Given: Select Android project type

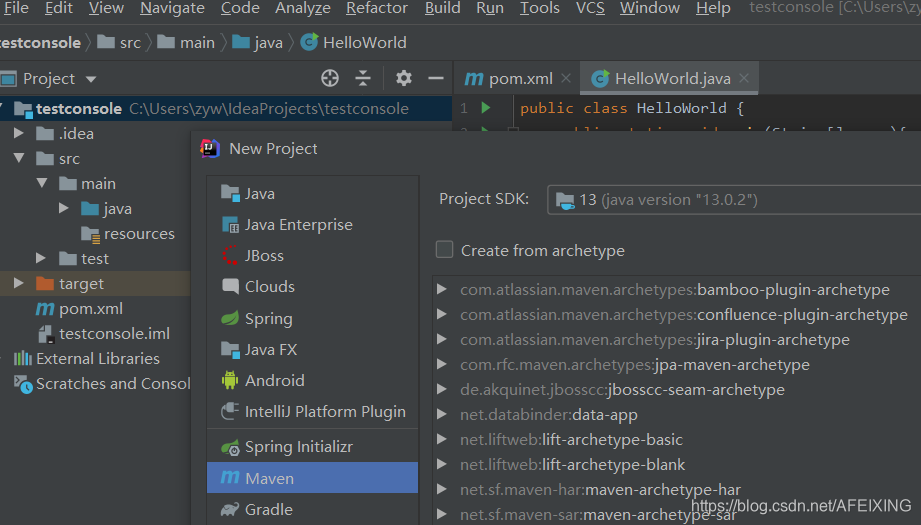Looking at the screenshot, I should pyautogui.click(x=312, y=381).
